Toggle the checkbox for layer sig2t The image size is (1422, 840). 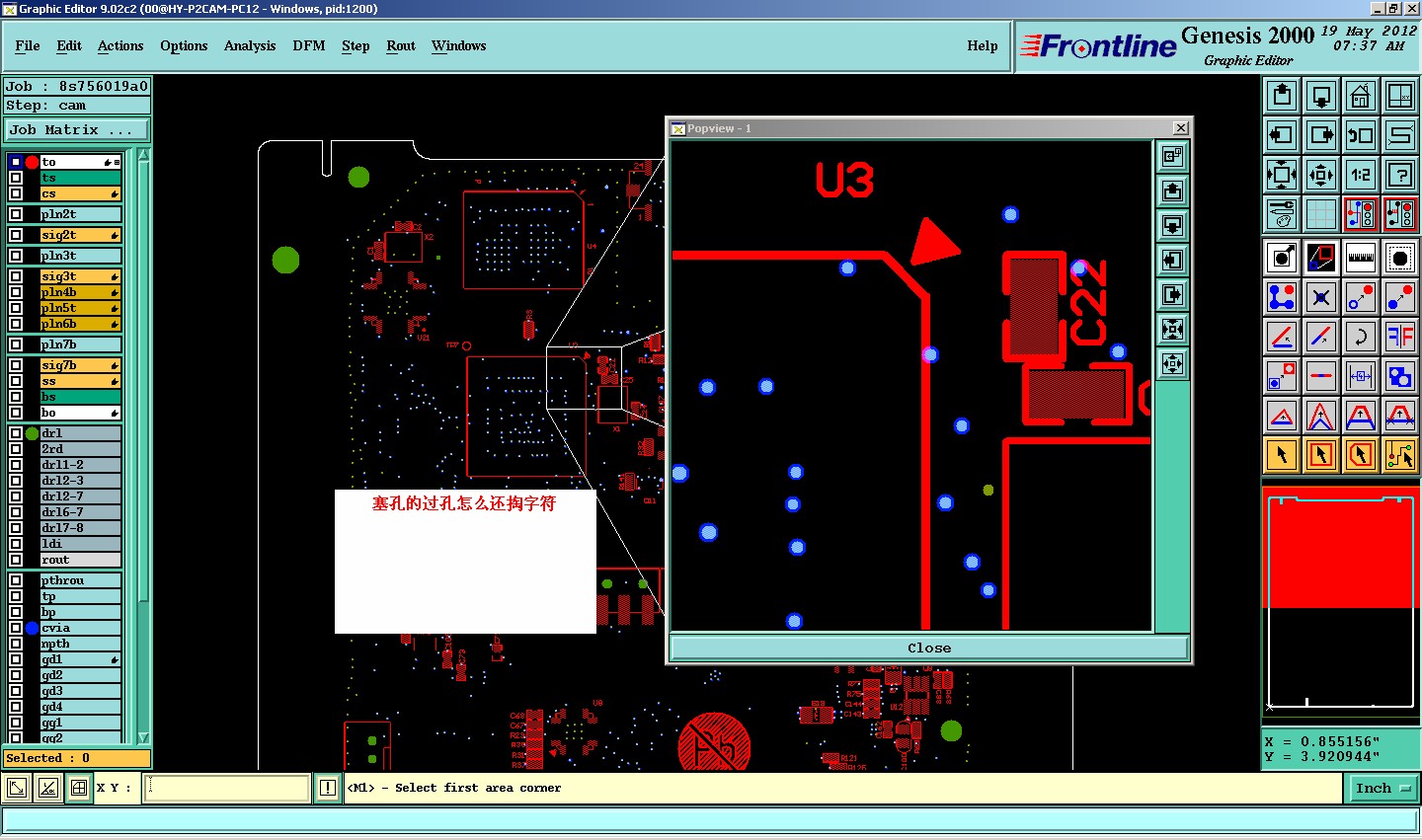16,235
